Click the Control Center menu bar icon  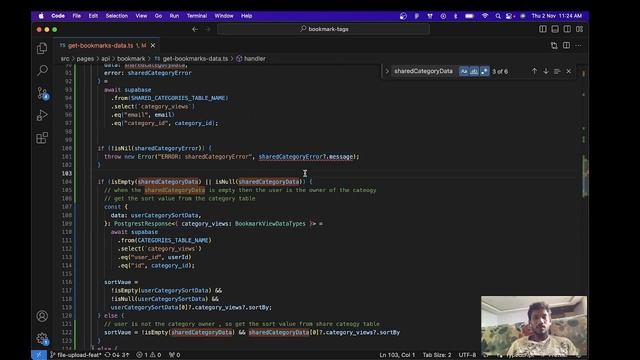pos(510,16)
